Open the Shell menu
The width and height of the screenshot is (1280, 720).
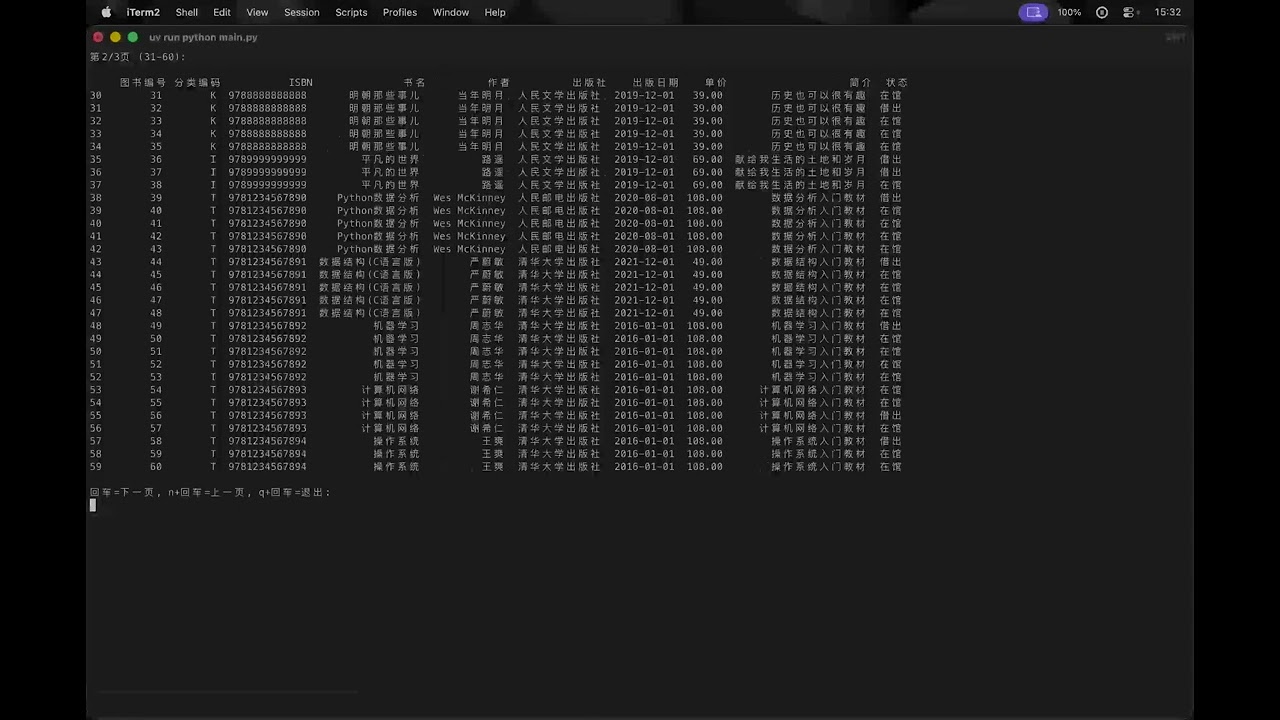pyautogui.click(x=187, y=12)
